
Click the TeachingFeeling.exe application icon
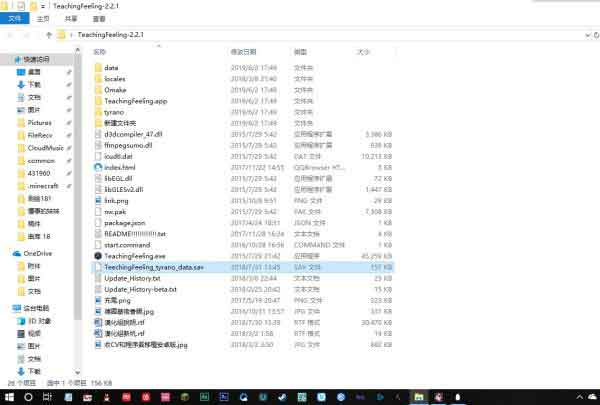pyautogui.click(x=98, y=256)
